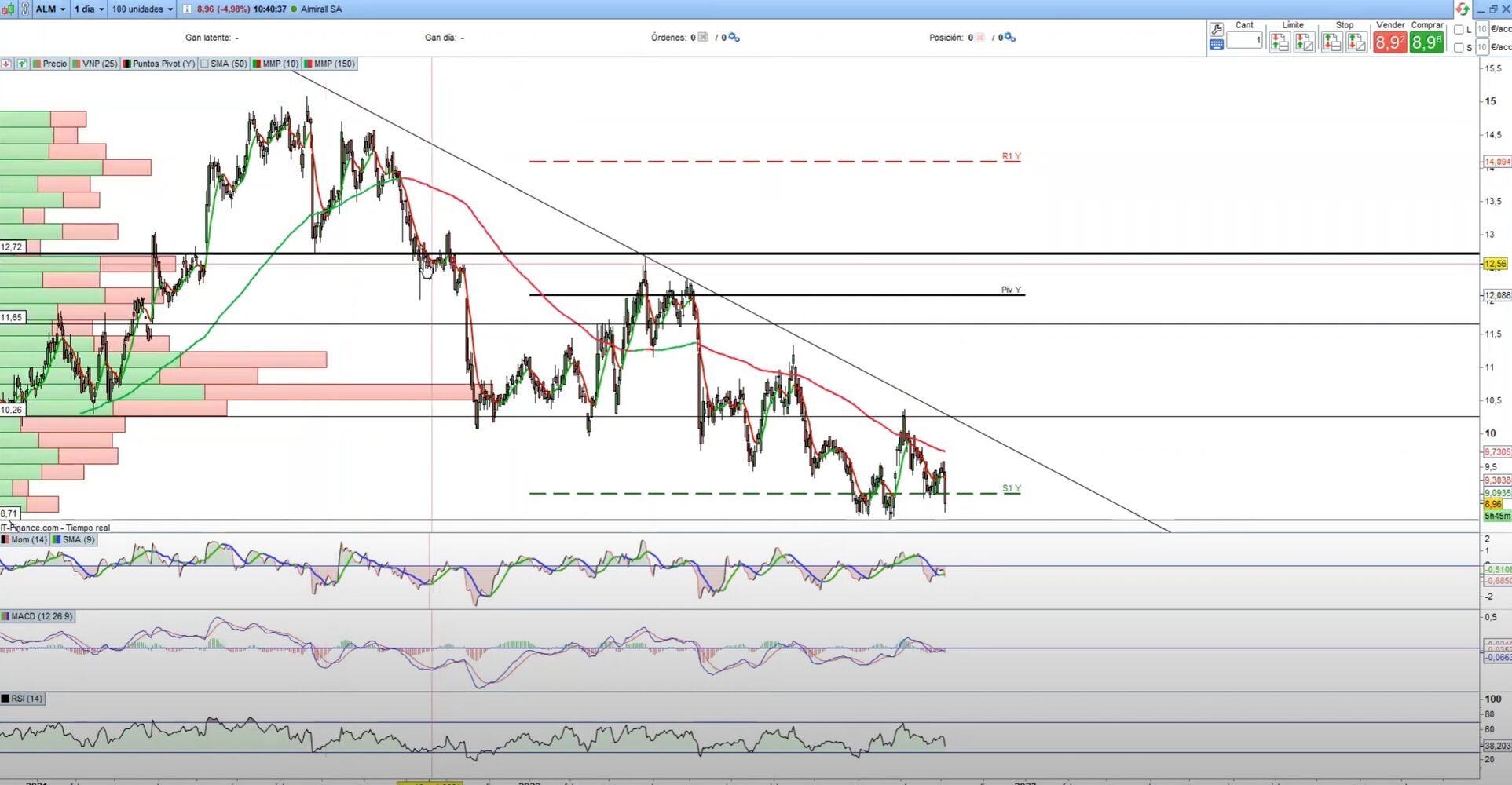Click the 11,65 price level label
Image resolution: width=1512 pixels, height=785 pixels.
pyautogui.click(x=13, y=318)
